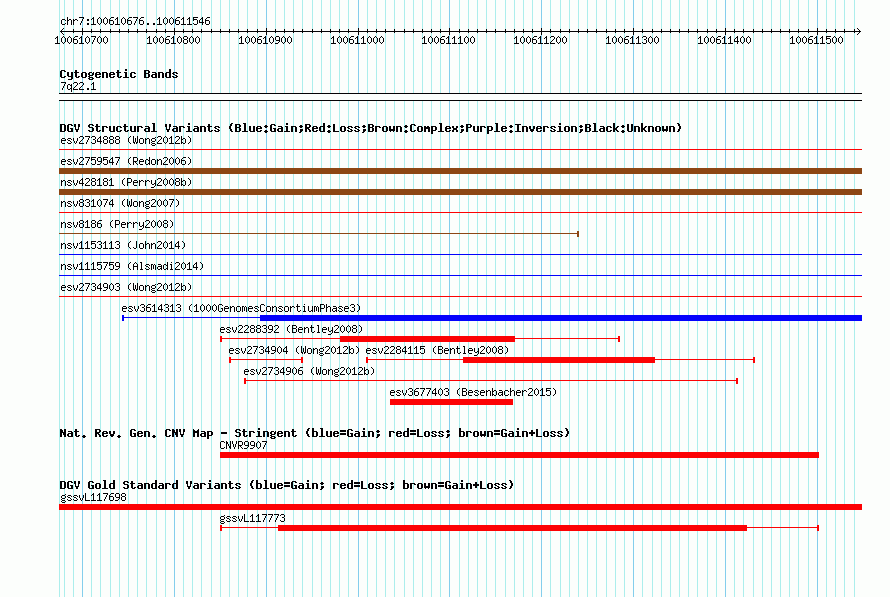890x597 pixels.
Task: Select nsv1153113 (John2014) variant label
Action: coord(123,245)
